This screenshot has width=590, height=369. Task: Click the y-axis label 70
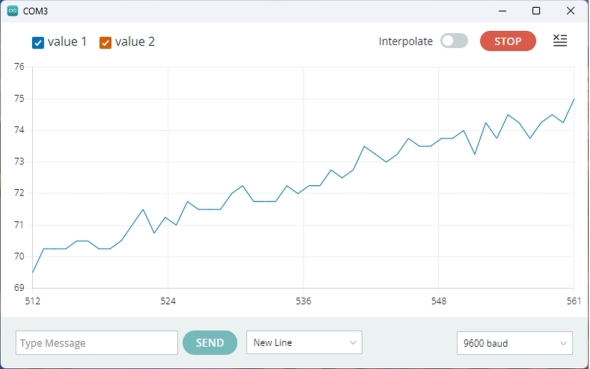(19, 257)
